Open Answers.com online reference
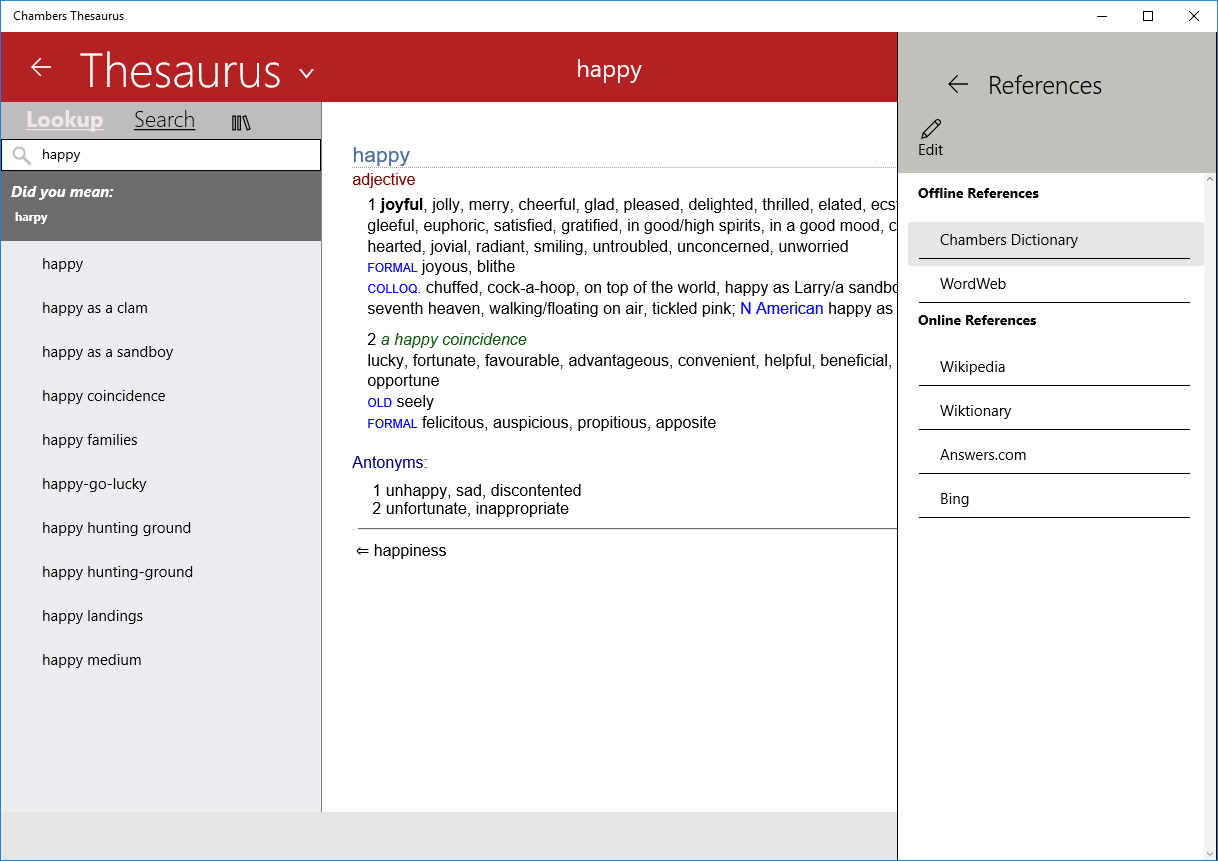Screen dimensions: 1218x861 (x=982, y=454)
